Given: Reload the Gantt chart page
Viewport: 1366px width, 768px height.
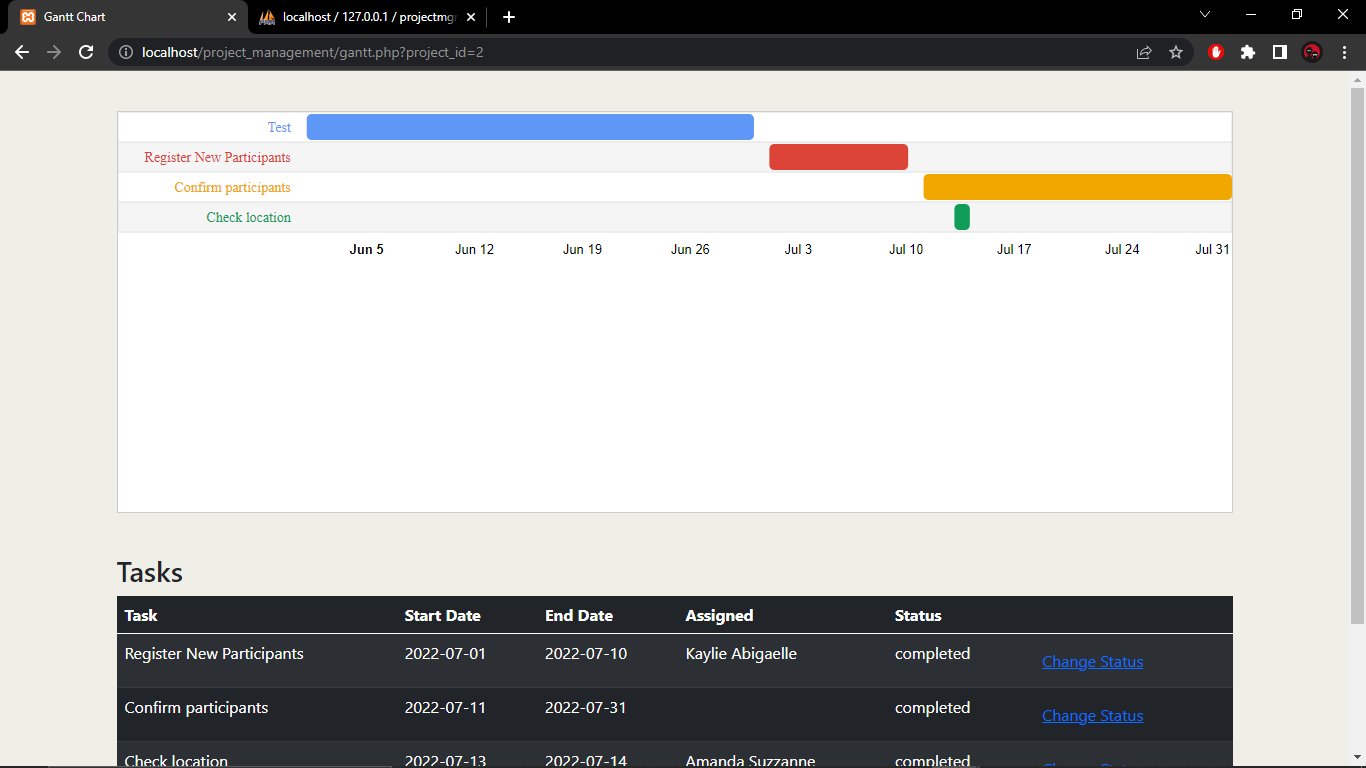Looking at the screenshot, I should (x=85, y=52).
